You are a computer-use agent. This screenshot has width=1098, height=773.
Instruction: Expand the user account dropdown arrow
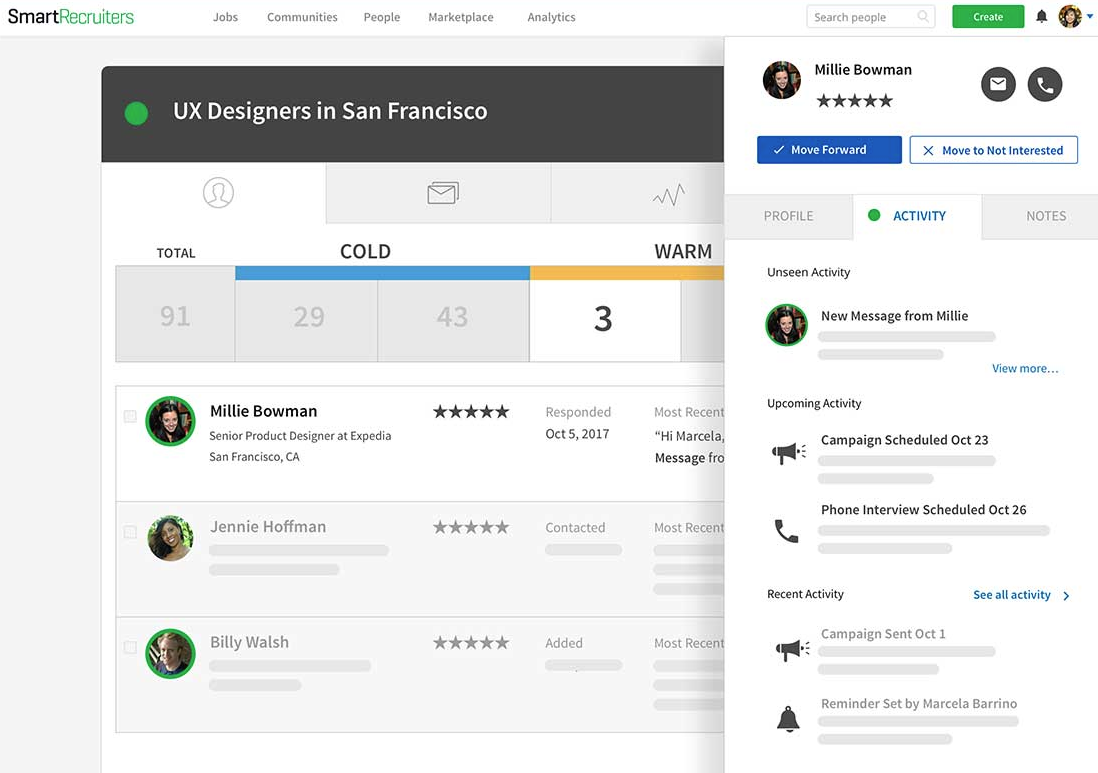[1090, 16]
